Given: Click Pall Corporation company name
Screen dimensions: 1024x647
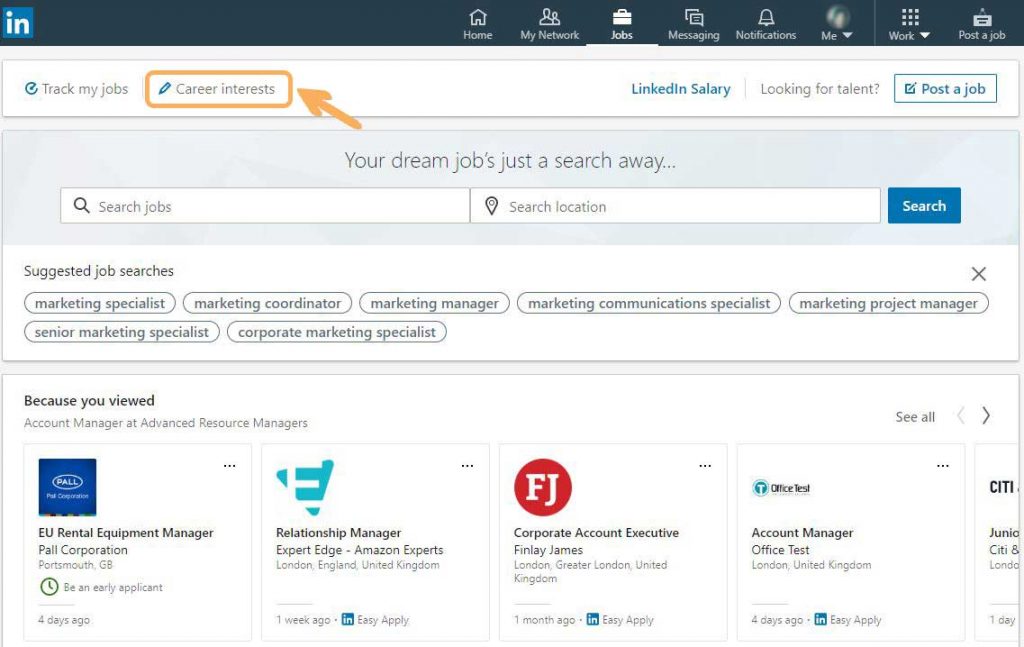Looking at the screenshot, I should [x=83, y=550].
